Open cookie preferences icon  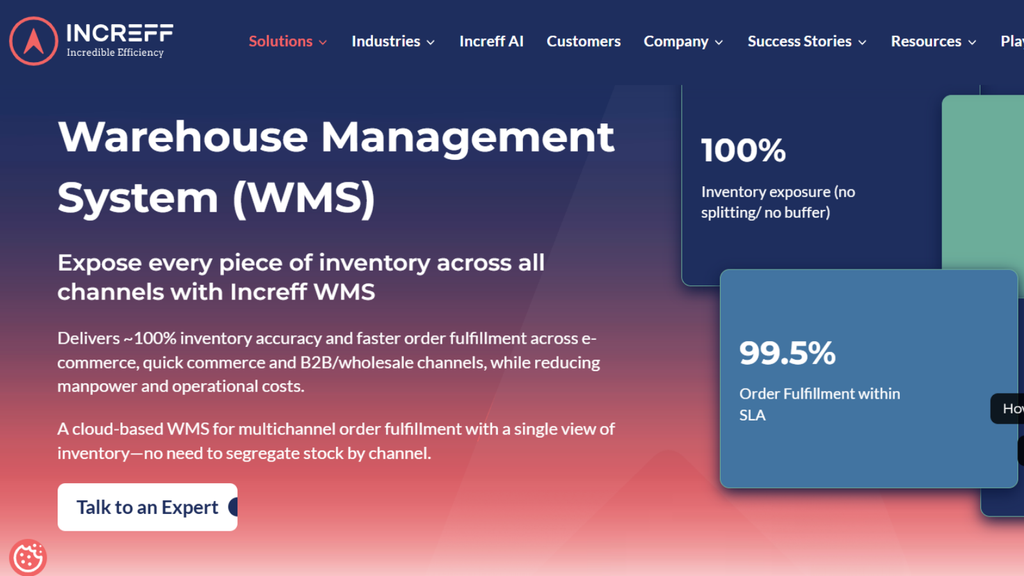pyautogui.click(x=28, y=558)
